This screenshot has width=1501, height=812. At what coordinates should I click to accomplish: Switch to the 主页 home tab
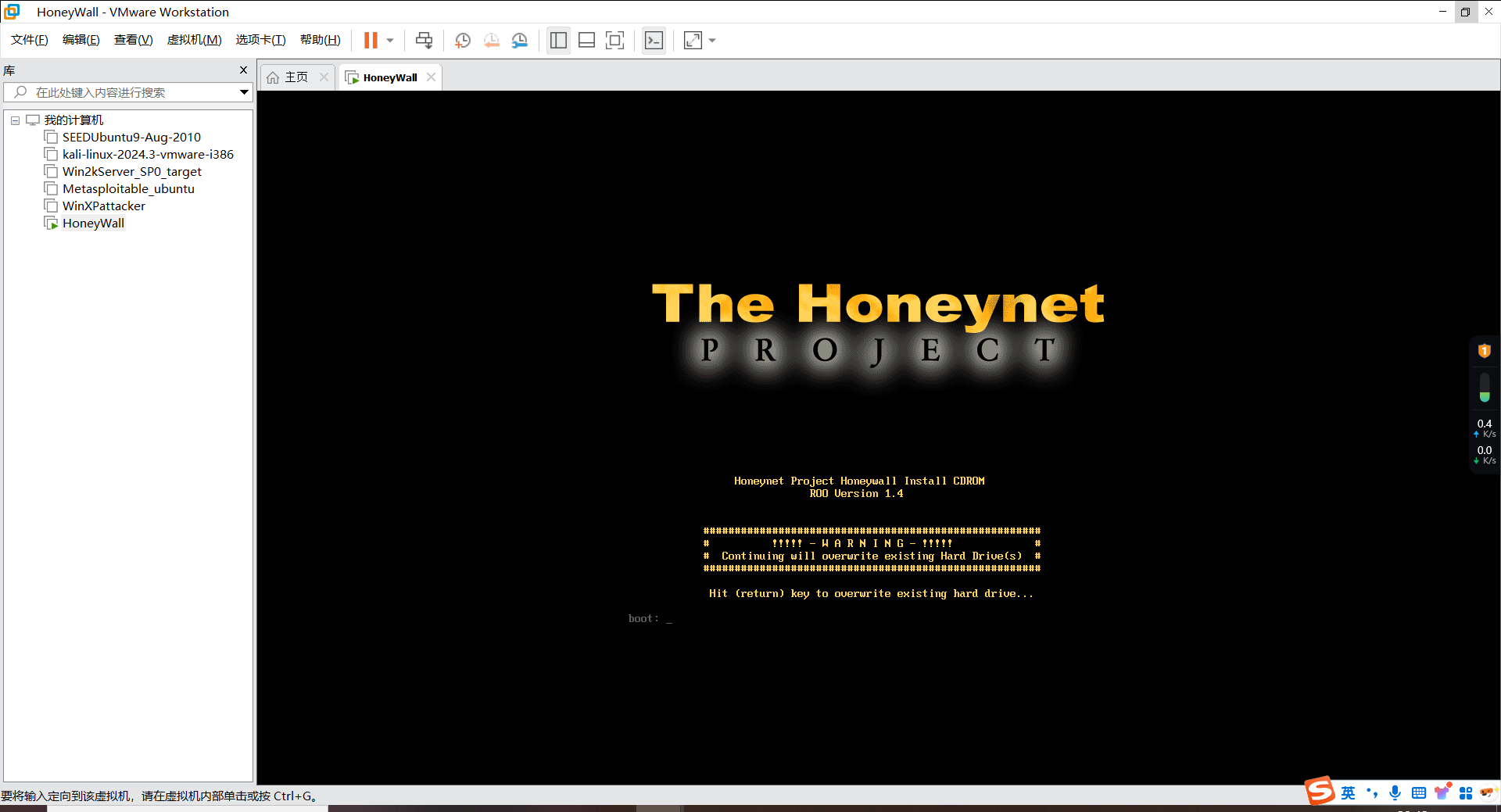[296, 77]
